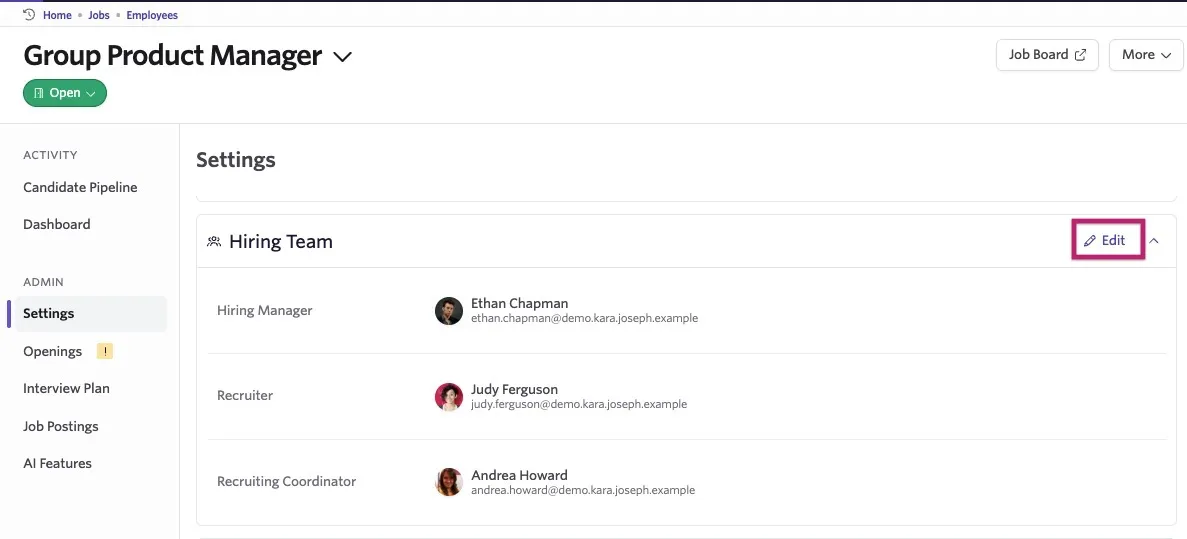The width and height of the screenshot is (1187, 539).
Task: Open AI Features in sidebar
Action: pyautogui.click(x=58, y=463)
